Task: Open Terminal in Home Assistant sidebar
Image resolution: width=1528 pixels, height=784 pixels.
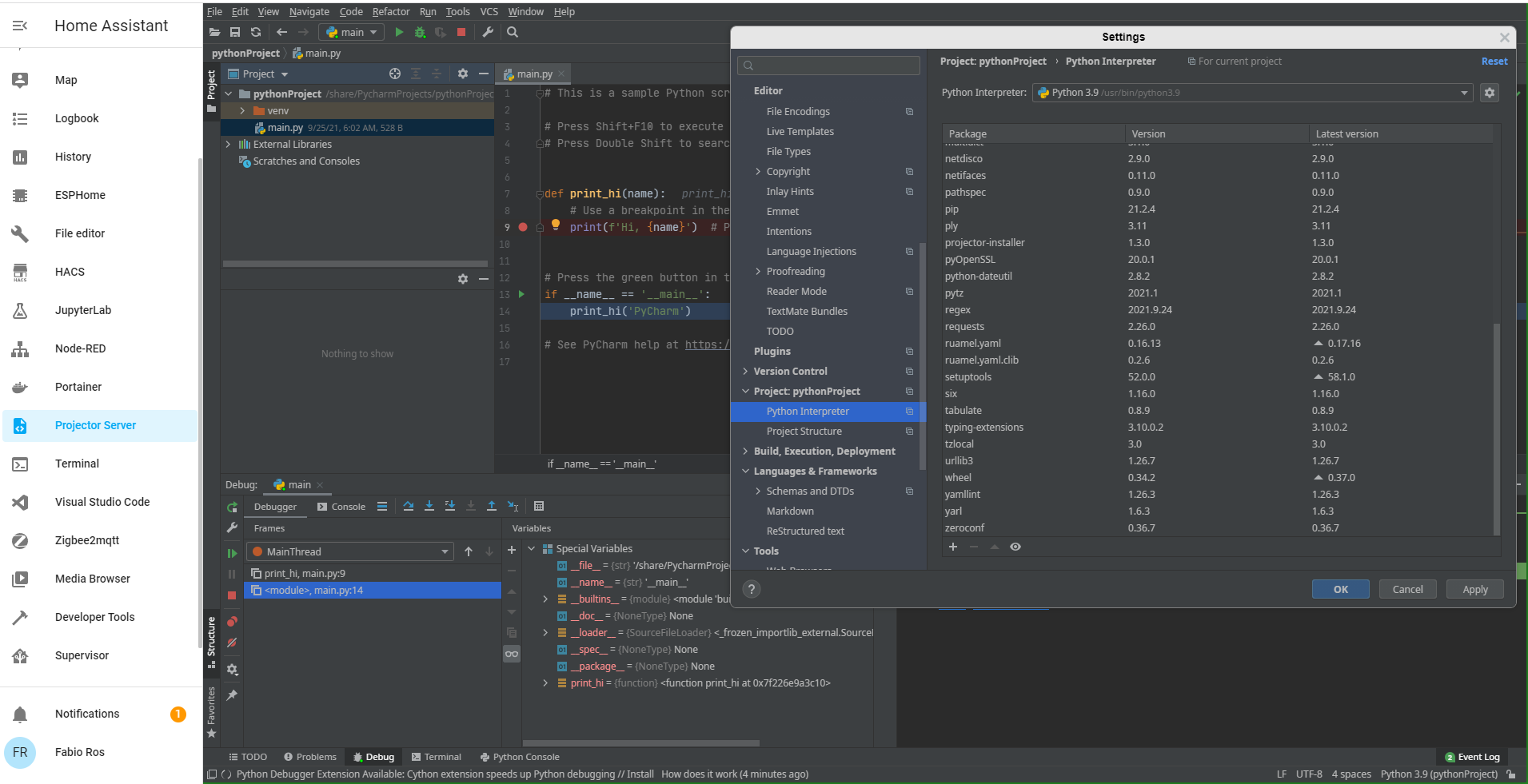Action: [x=100, y=464]
